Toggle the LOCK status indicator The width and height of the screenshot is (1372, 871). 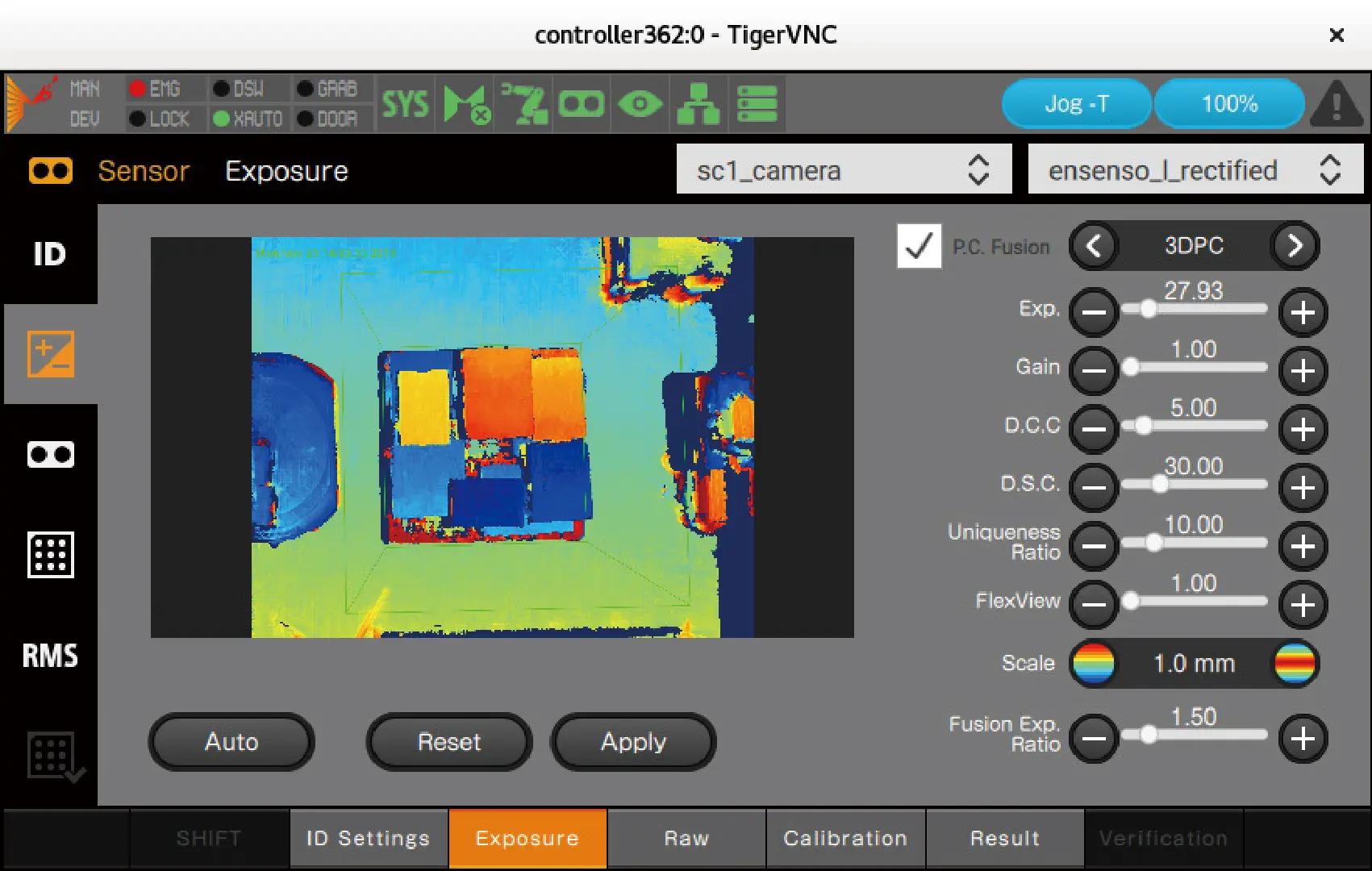(160, 119)
